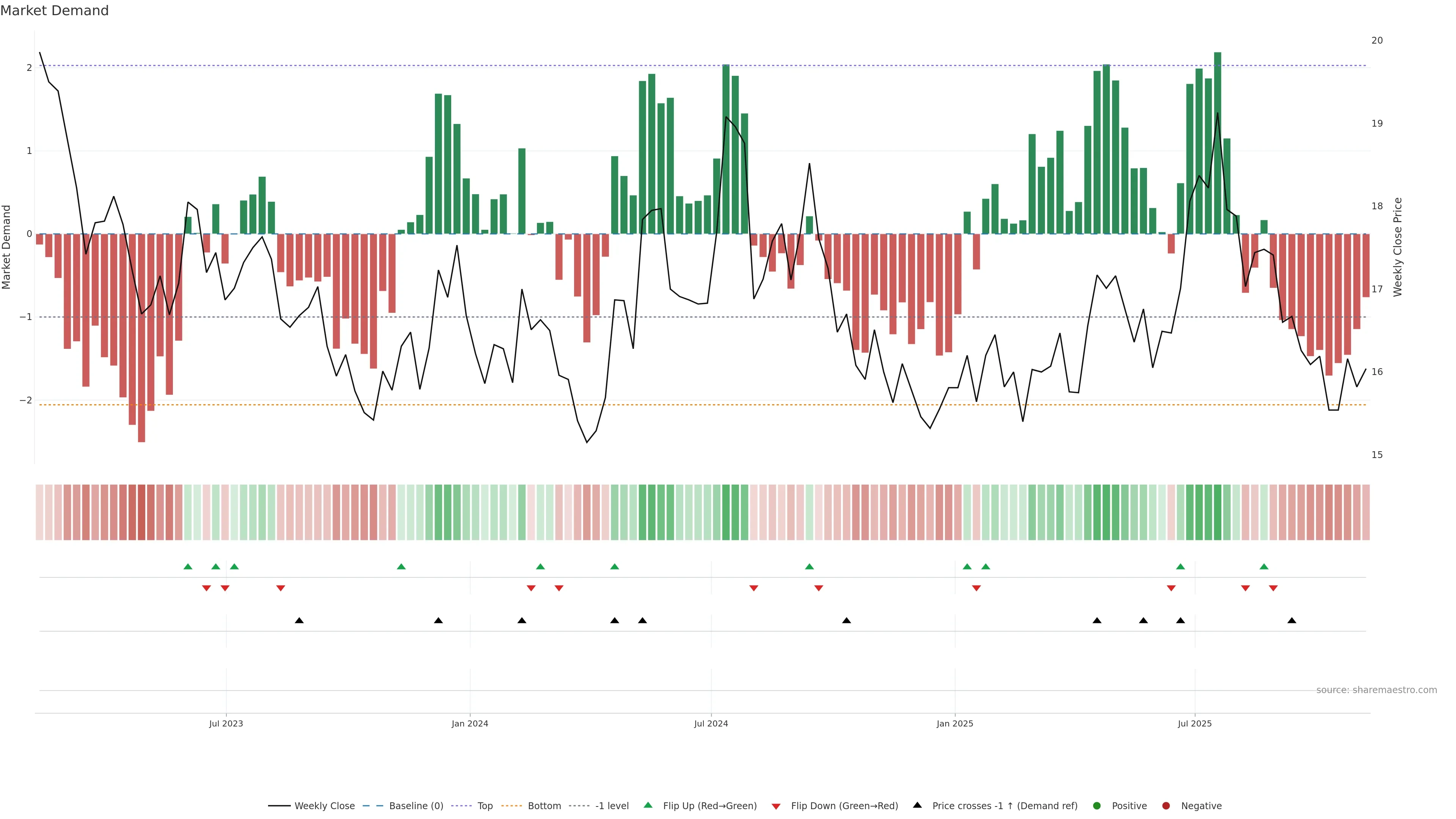The image size is (1456, 819).
Task: Click the Negative red dot legend
Action: tap(1166, 806)
